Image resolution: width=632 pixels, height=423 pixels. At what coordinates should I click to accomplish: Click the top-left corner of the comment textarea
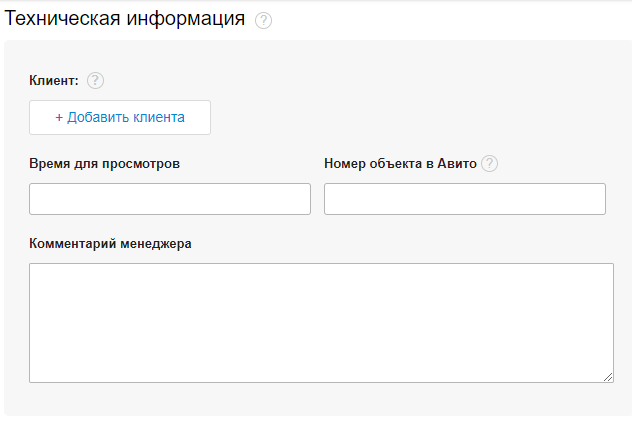(x=36, y=270)
